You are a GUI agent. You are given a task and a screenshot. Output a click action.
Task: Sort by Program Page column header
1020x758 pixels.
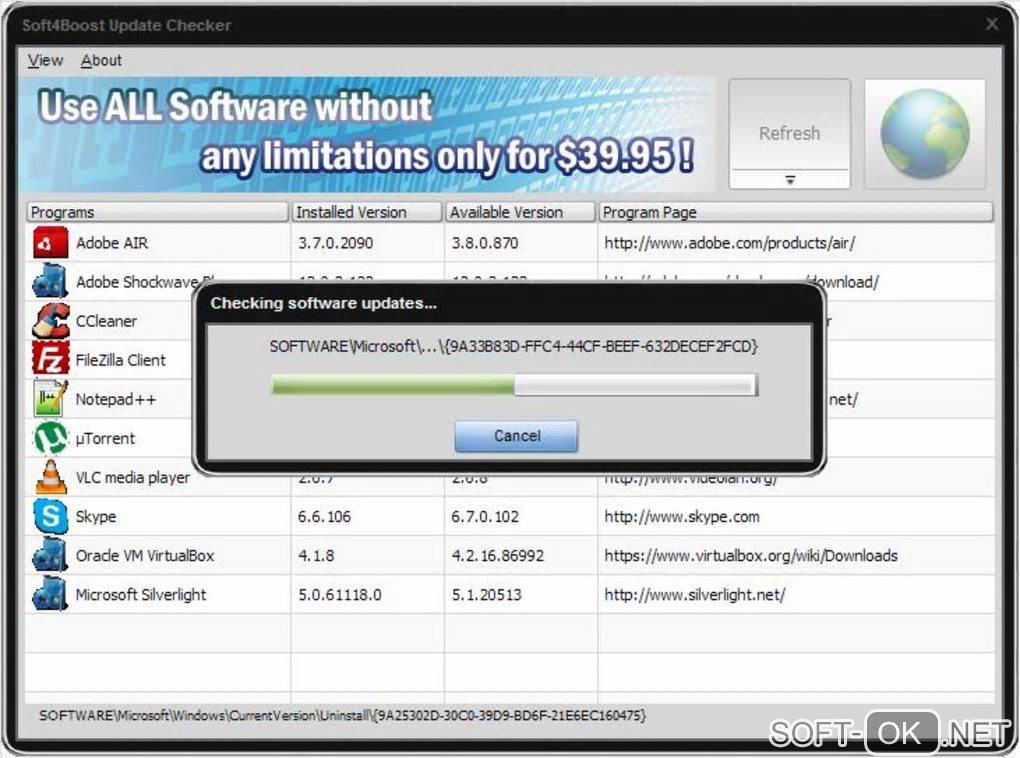(x=796, y=212)
